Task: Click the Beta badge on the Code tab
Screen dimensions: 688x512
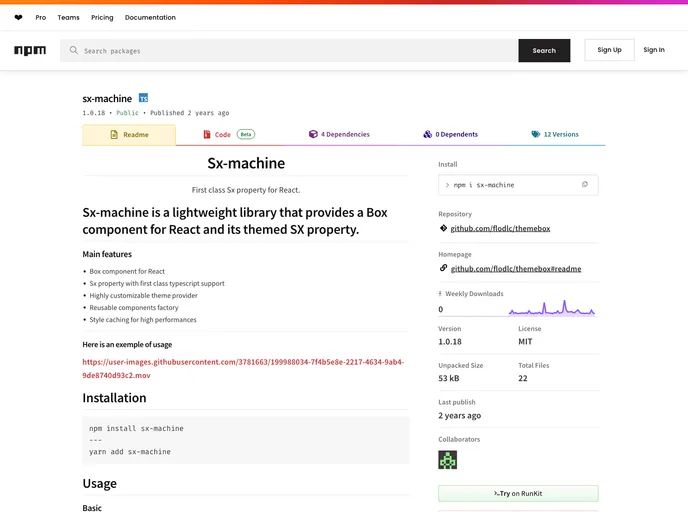Action: (246, 134)
